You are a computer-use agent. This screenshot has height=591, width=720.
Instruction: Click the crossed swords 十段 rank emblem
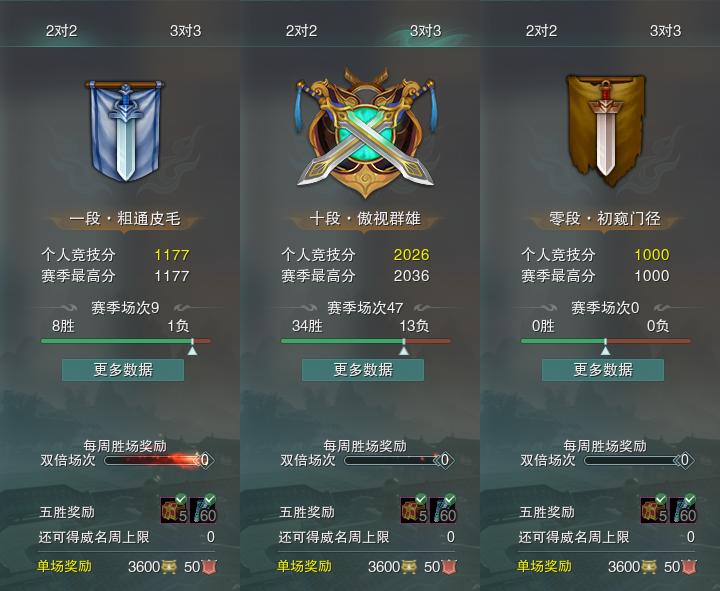click(x=365, y=133)
